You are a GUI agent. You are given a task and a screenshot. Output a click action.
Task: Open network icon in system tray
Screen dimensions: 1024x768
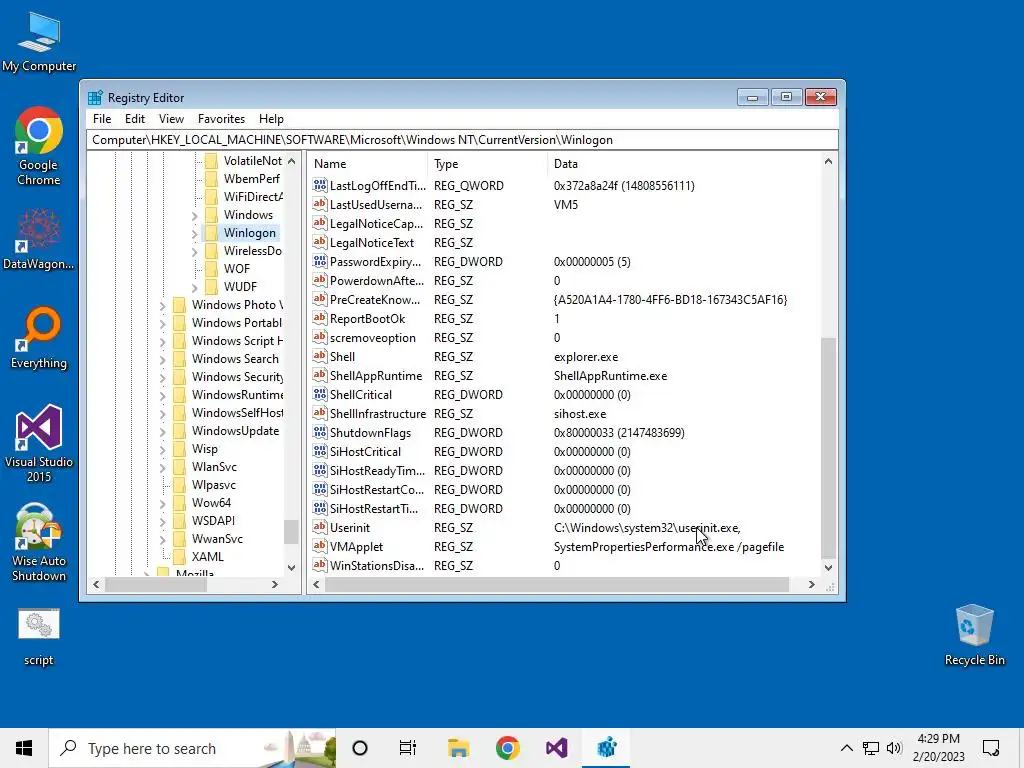871,748
